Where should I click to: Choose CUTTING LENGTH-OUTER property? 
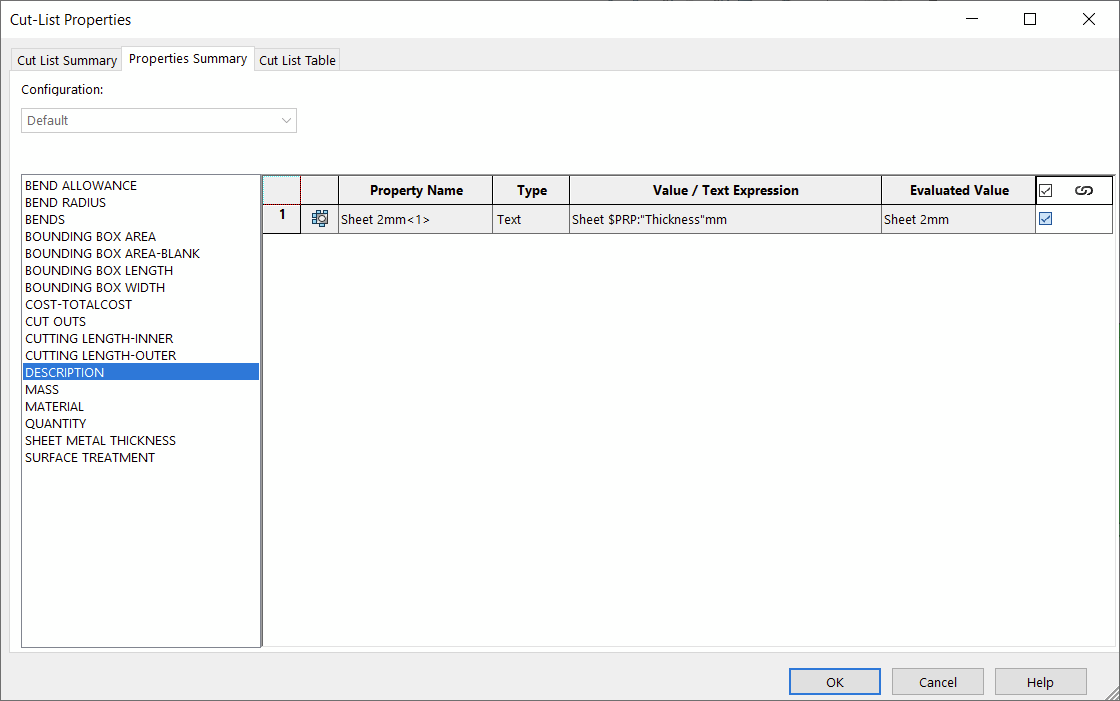click(x=141, y=355)
